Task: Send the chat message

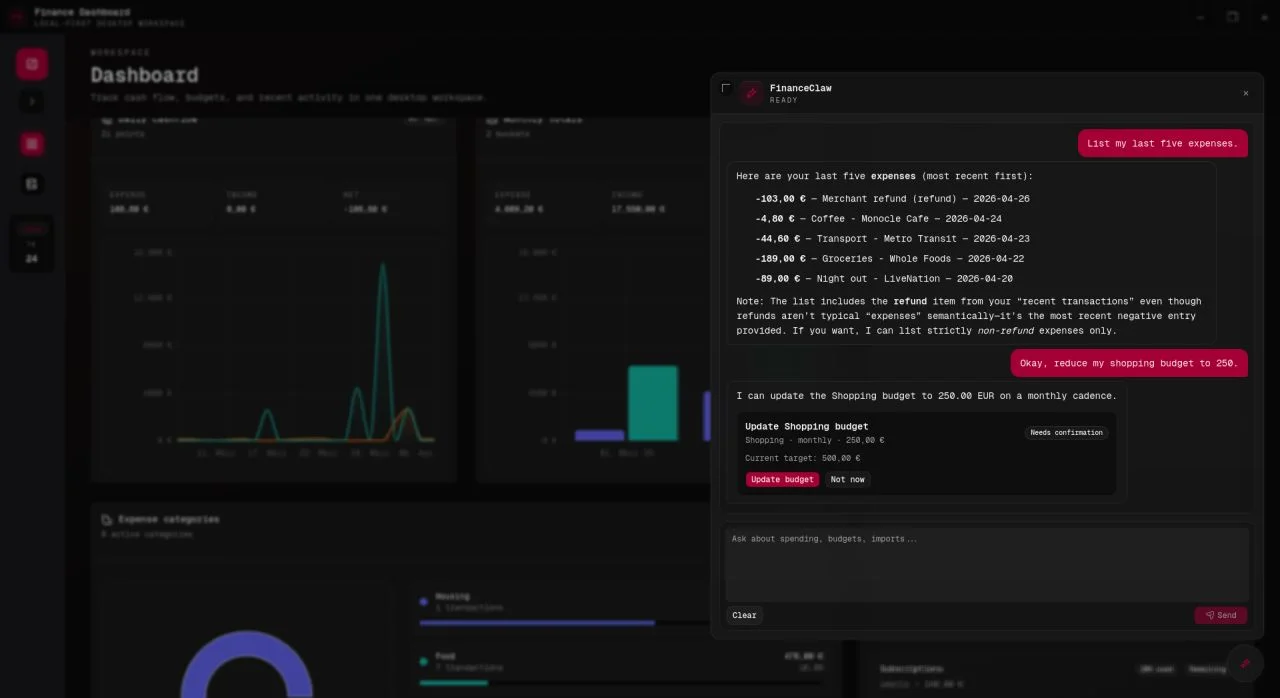Action: point(1220,615)
